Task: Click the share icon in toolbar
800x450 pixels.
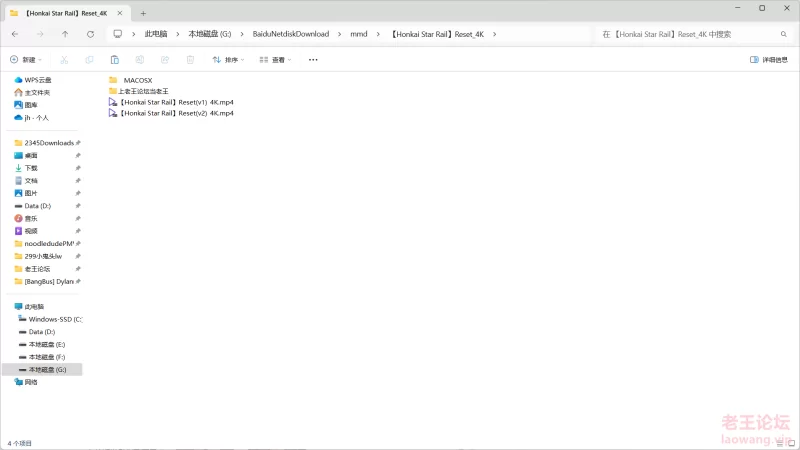Action: pyautogui.click(x=165, y=60)
